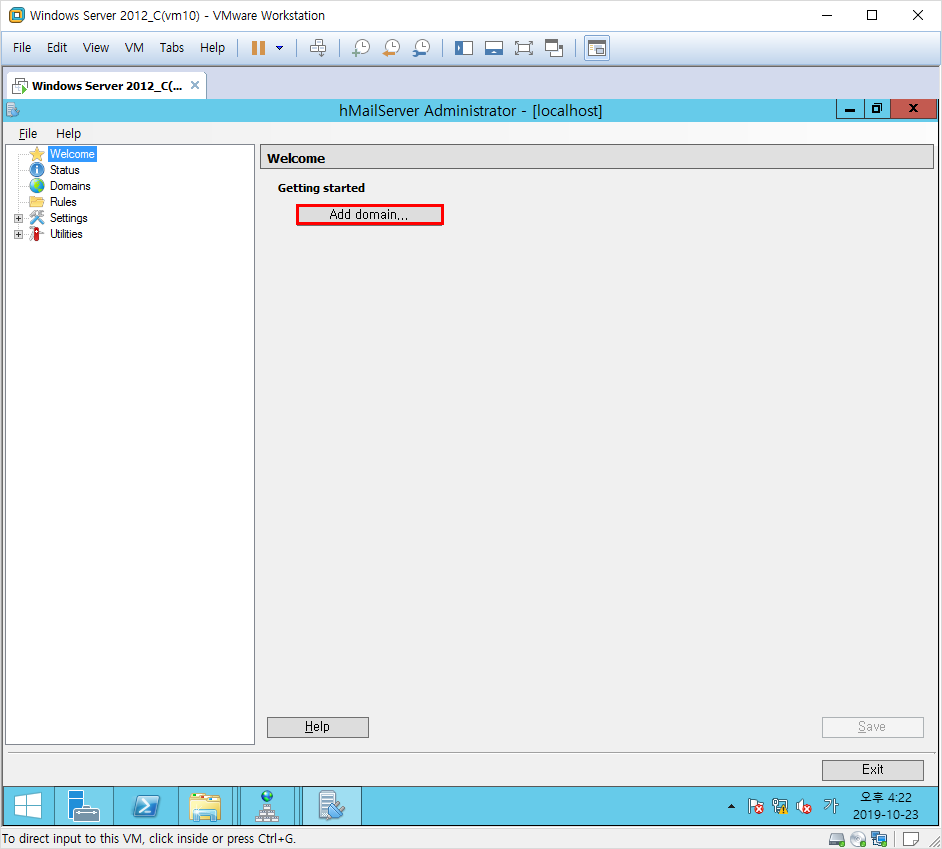Screen dimensions: 942x849
Task: Toggle the VMware library sidebar
Action: click(x=464, y=48)
